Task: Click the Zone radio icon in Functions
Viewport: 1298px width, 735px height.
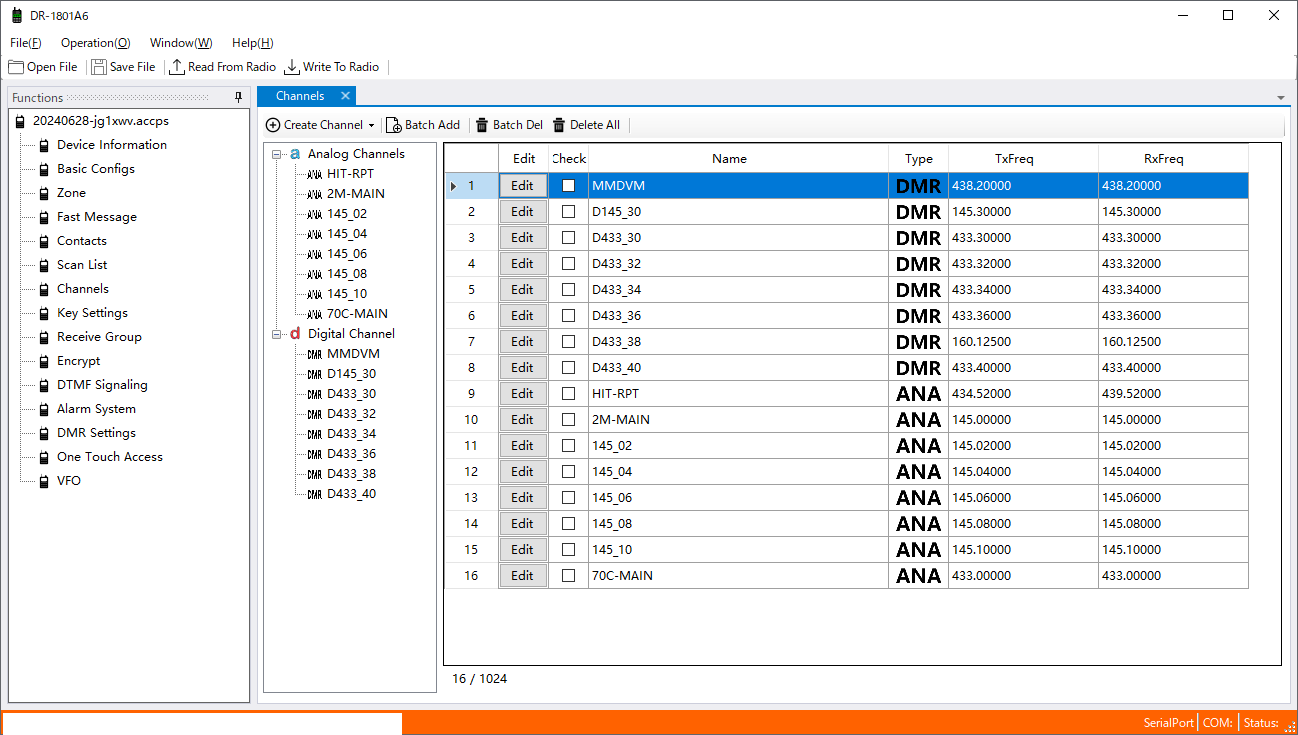Action: pyautogui.click(x=44, y=193)
